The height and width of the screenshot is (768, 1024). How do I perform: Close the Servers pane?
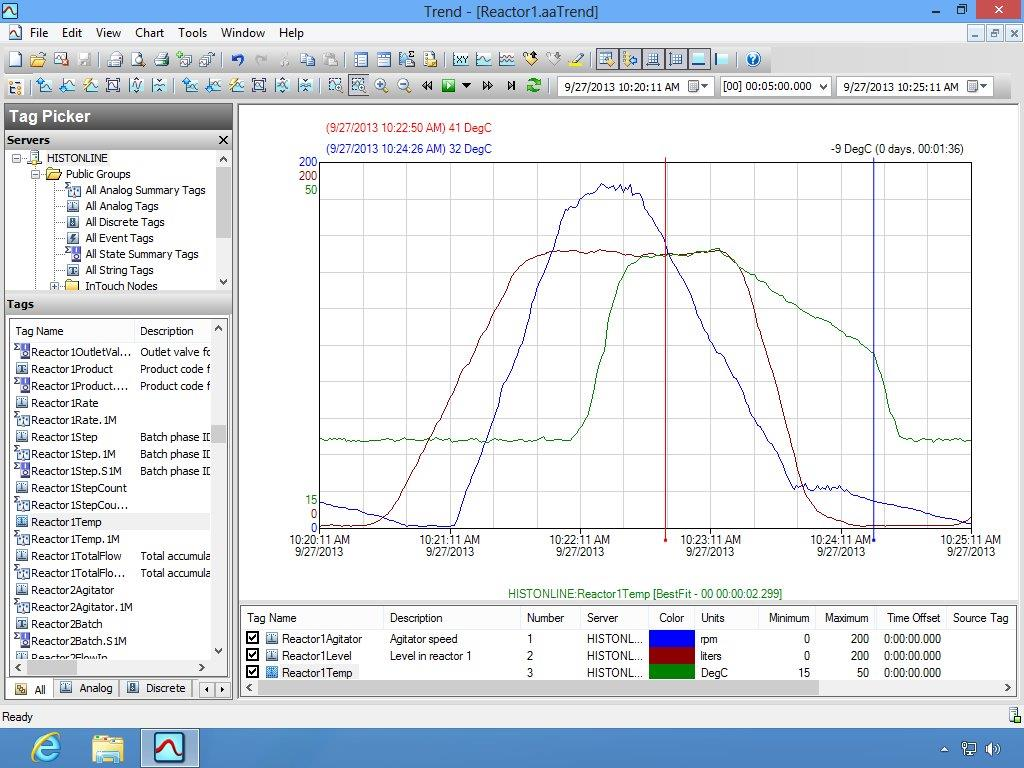point(224,140)
